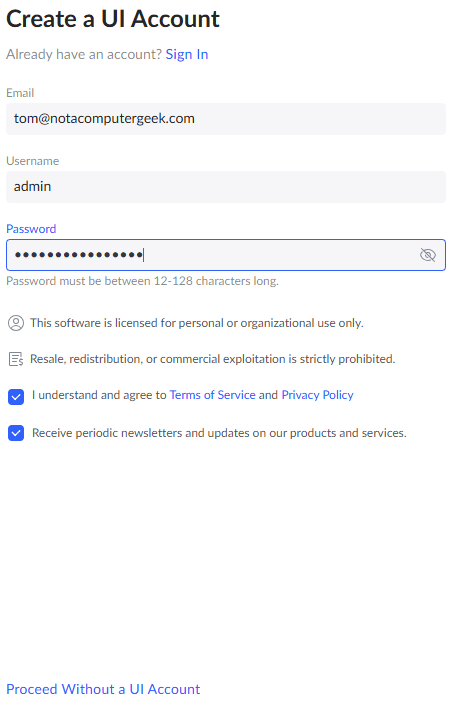Screen dimensions: 450x701
Task: Click the Username field label
Action: (x=33, y=160)
